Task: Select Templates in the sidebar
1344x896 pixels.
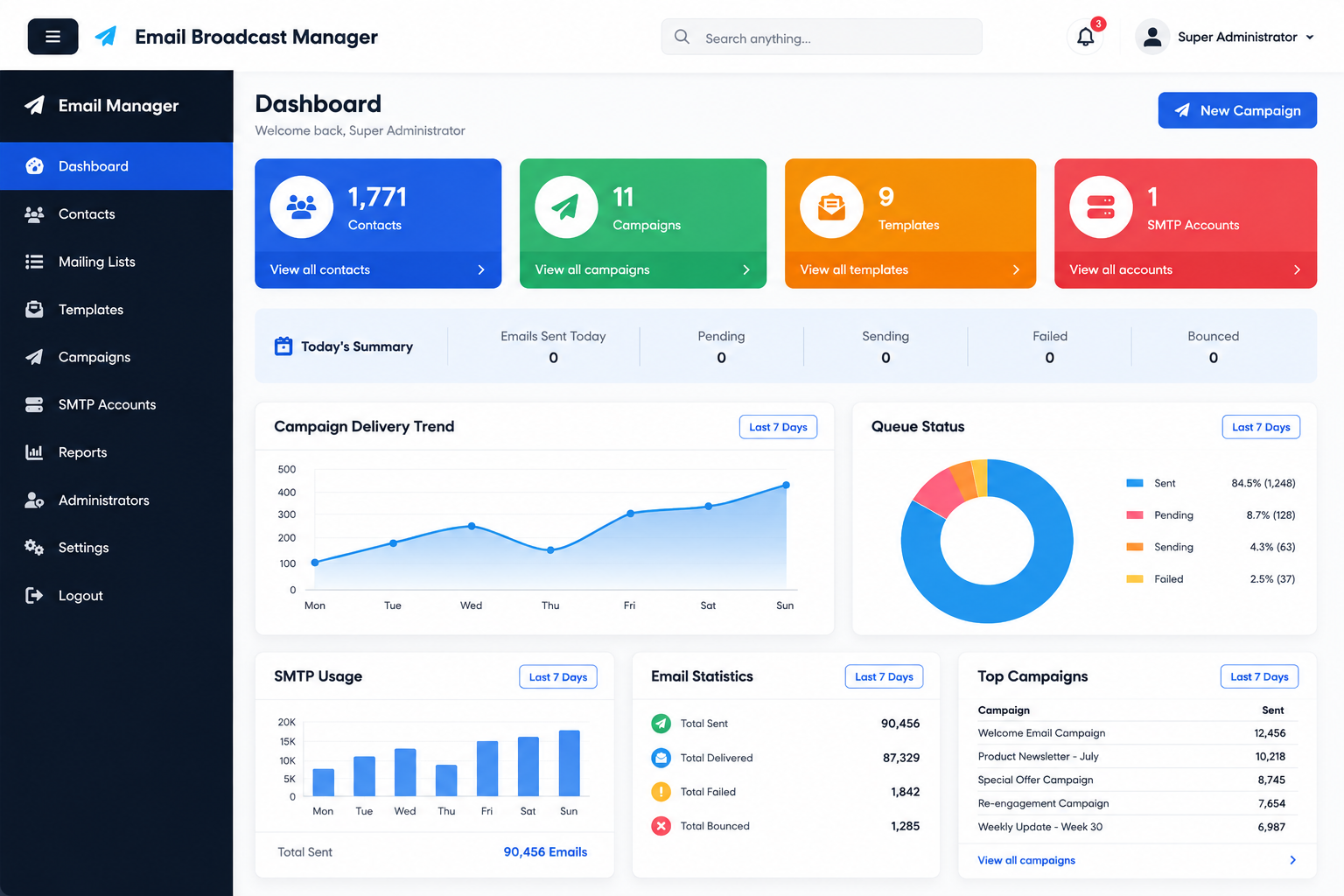Action: tap(116, 309)
